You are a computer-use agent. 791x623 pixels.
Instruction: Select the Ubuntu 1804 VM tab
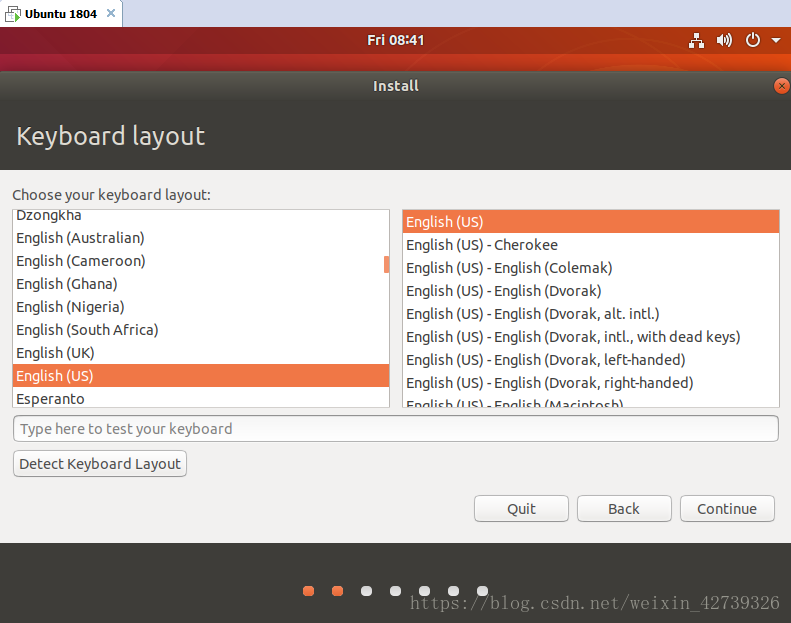coord(61,14)
